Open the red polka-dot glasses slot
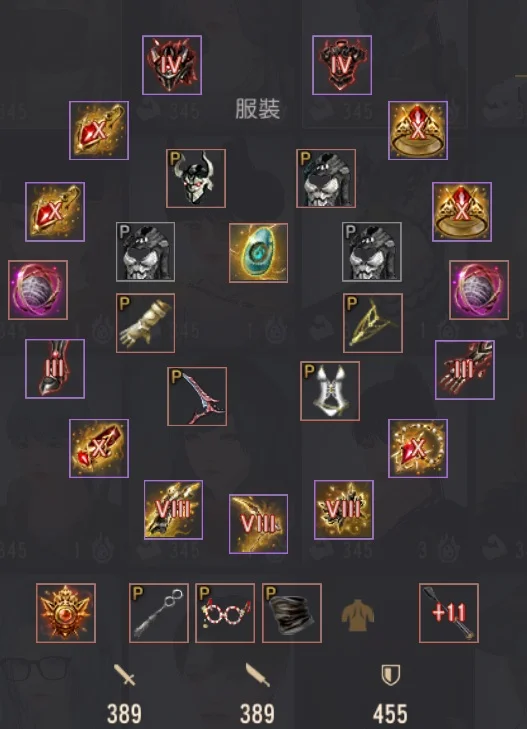The width and height of the screenshot is (527, 729). tap(225, 613)
